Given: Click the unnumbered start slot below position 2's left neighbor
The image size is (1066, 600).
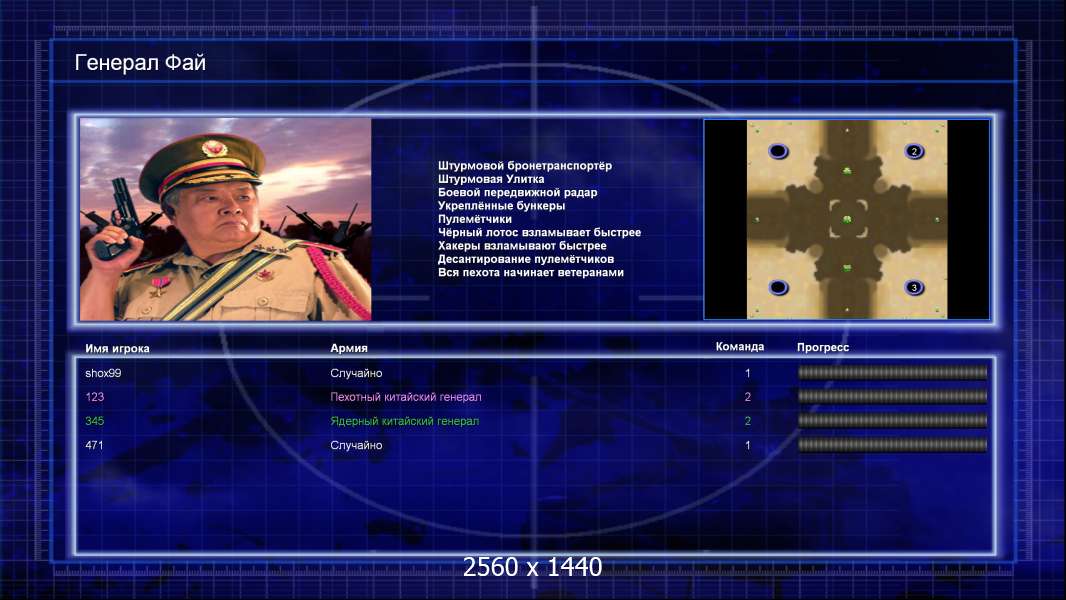Looking at the screenshot, I should pyautogui.click(x=778, y=287).
